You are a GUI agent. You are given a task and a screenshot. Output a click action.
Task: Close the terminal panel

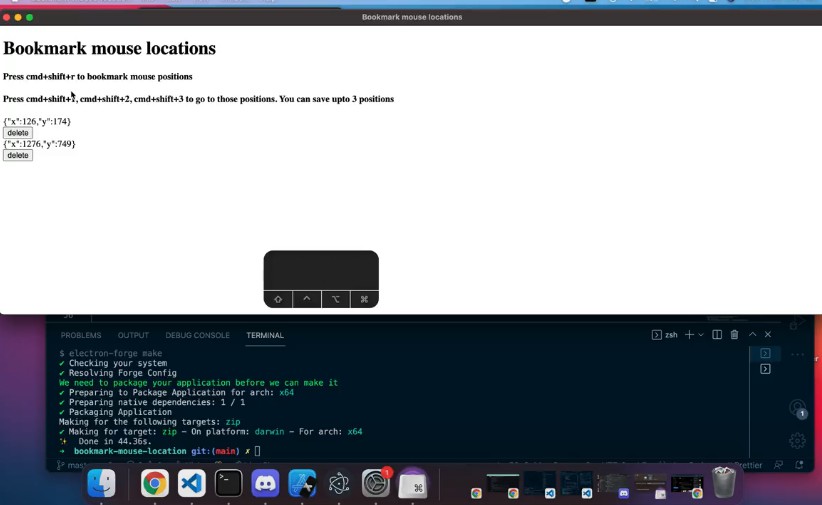pyautogui.click(x=768, y=335)
